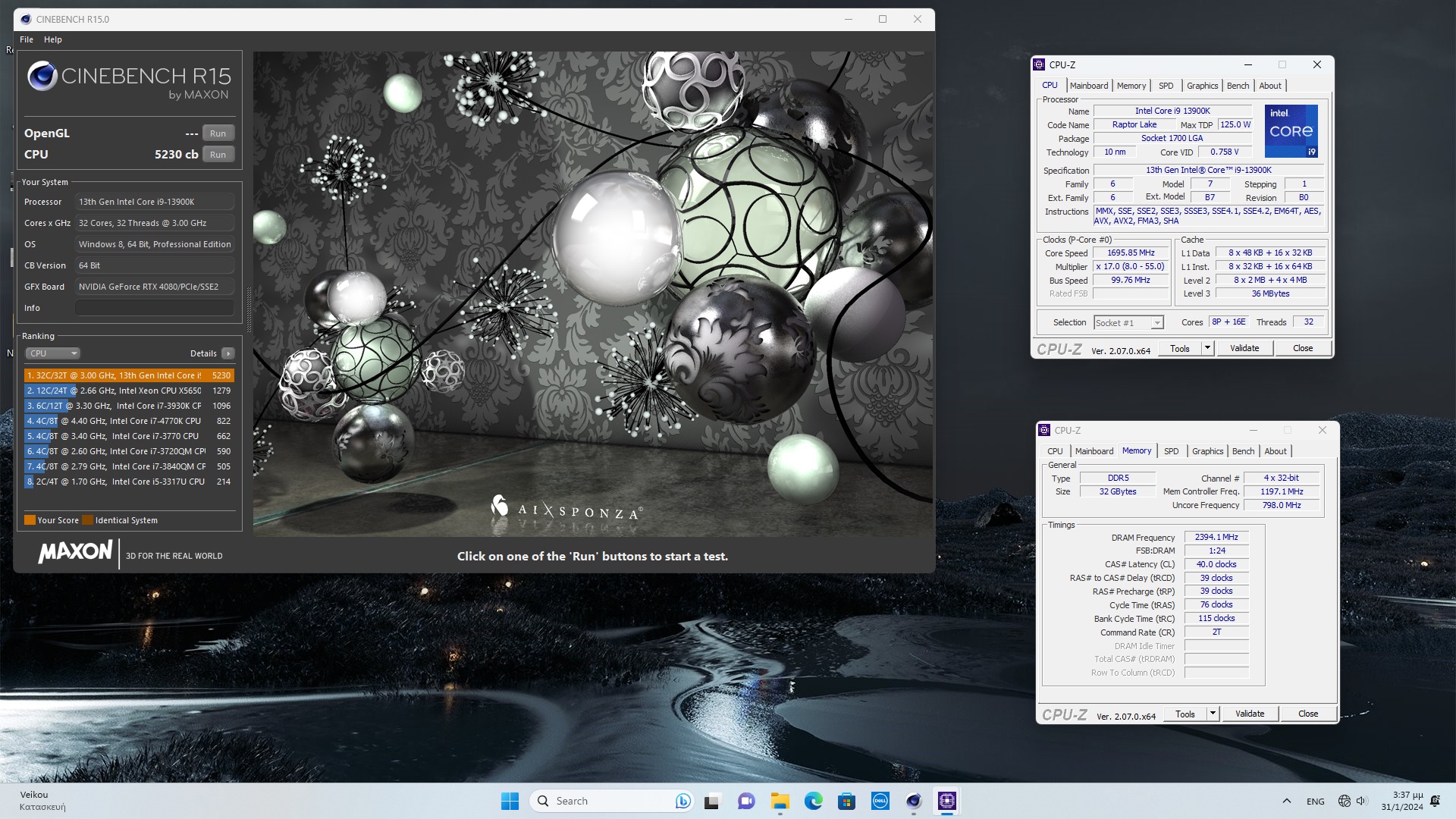Run the OpenGL benchmark test
The width and height of the screenshot is (1456, 819).
218,133
